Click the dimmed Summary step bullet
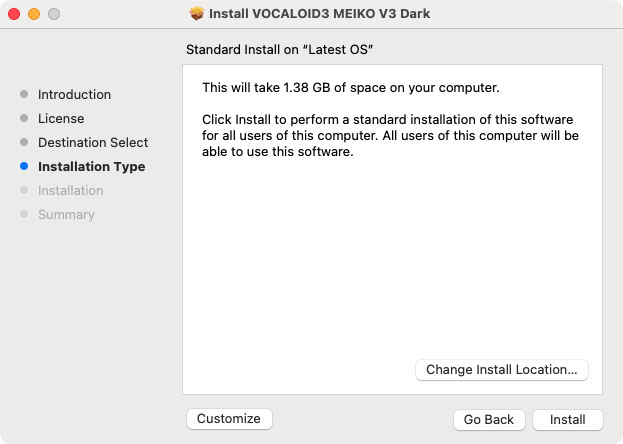623x444 pixels. 24,214
